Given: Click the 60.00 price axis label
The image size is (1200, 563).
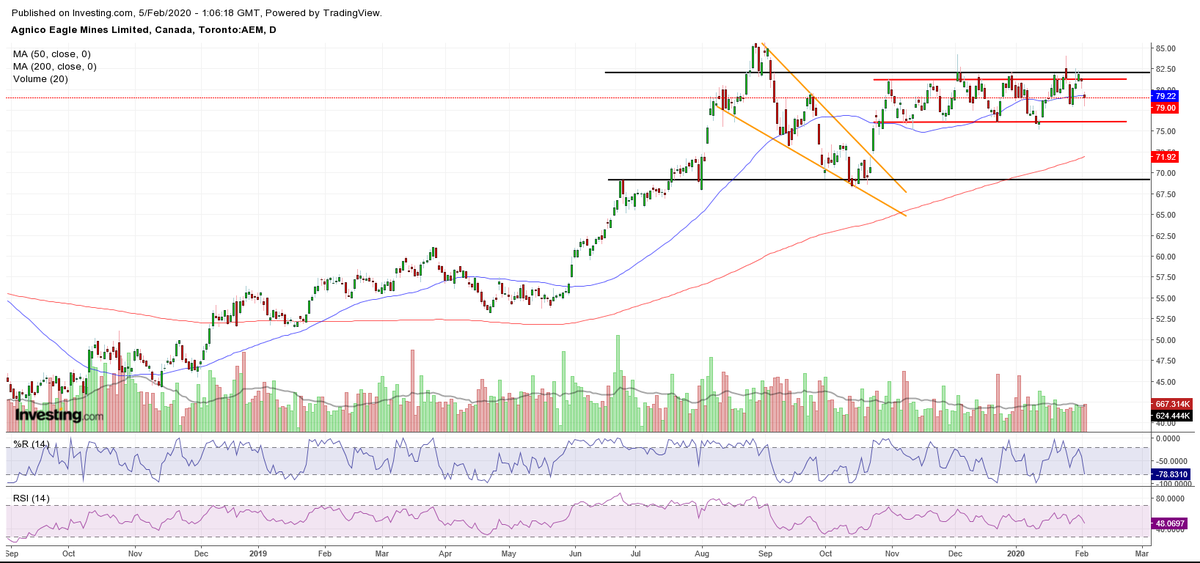Looking at the screenshot, I should [x=1165, y=256].
